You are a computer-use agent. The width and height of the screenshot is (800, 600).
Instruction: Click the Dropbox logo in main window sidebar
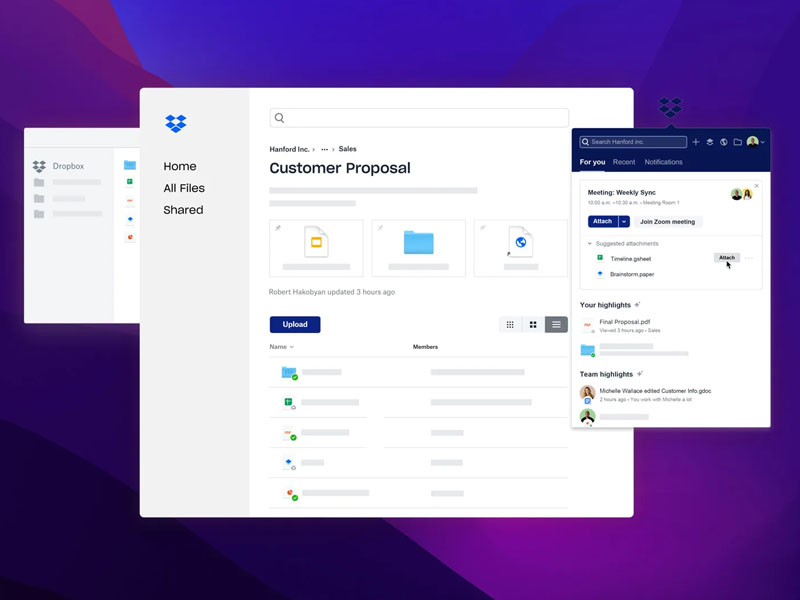click(176, 123)
